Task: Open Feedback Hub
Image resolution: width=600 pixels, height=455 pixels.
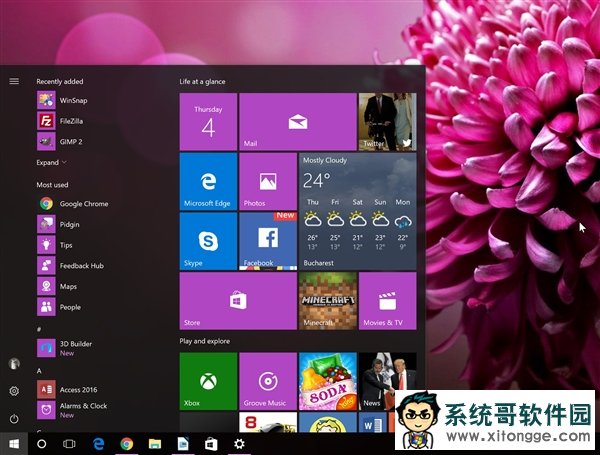Action: pos(70,266)
